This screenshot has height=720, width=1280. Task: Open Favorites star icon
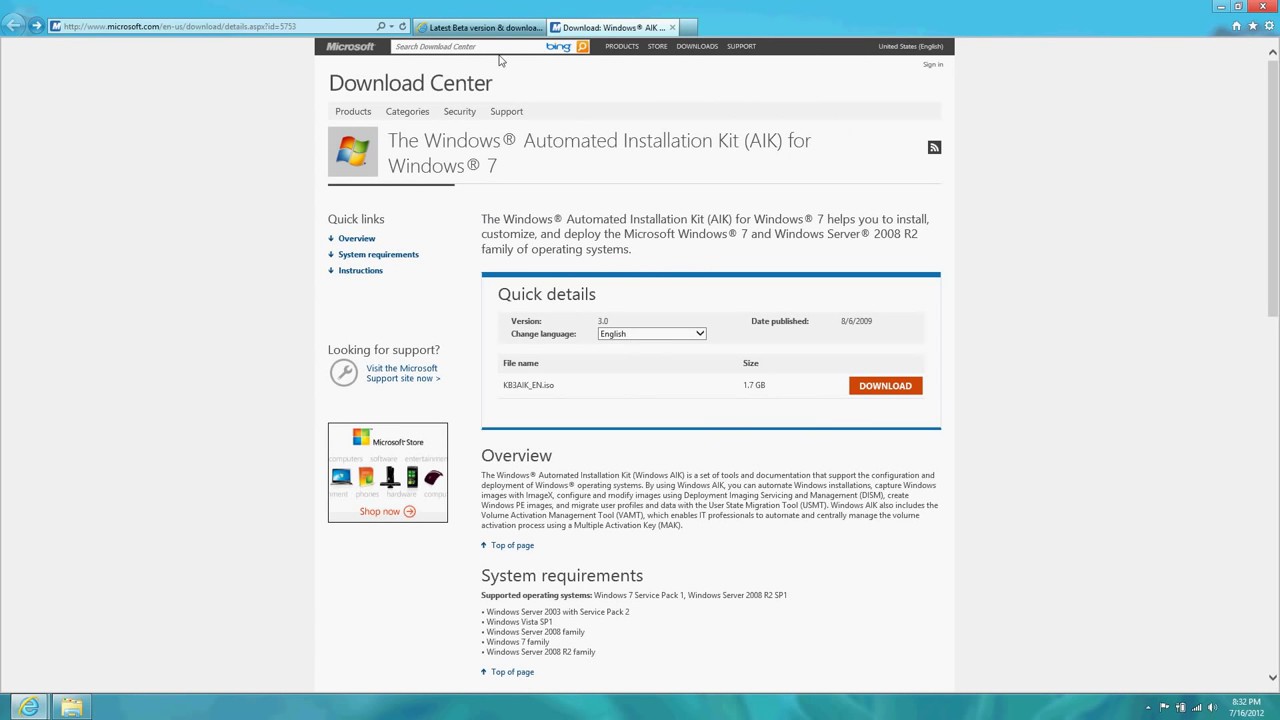(x=1252, y=26)
